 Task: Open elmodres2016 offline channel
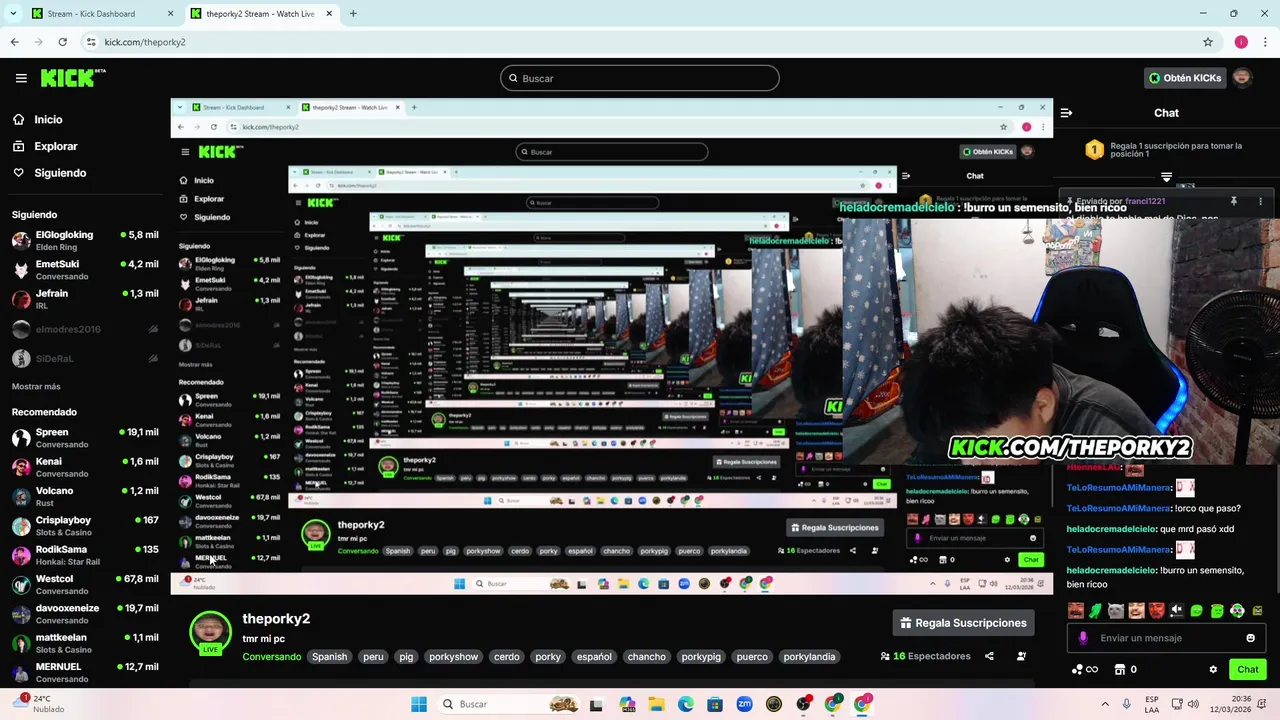coord(85,329)
